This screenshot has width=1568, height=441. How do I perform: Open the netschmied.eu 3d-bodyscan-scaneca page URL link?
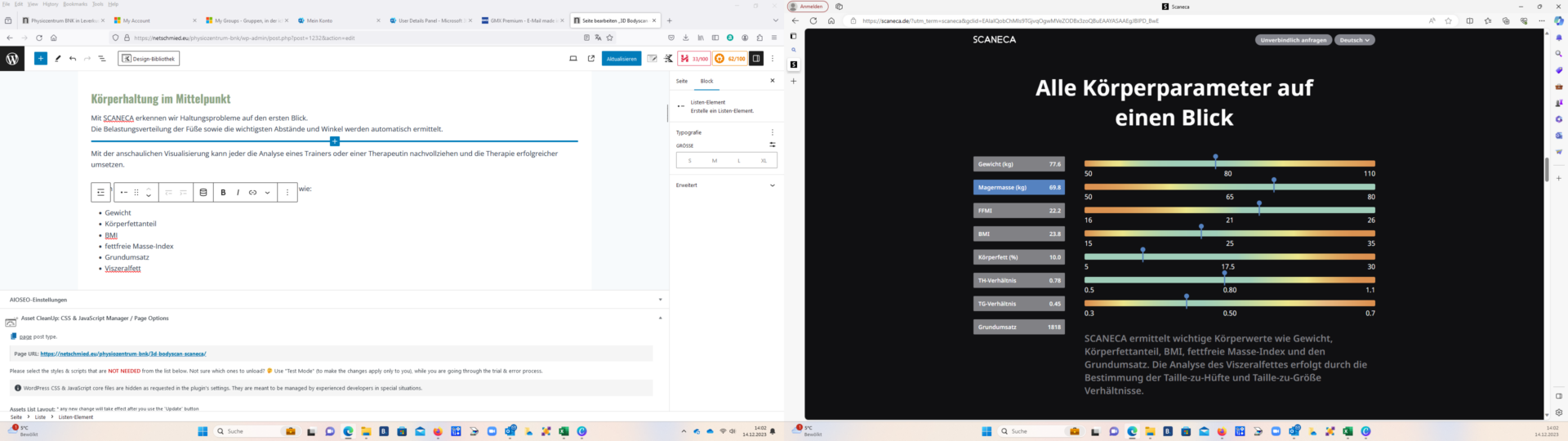tap(123, 354)
